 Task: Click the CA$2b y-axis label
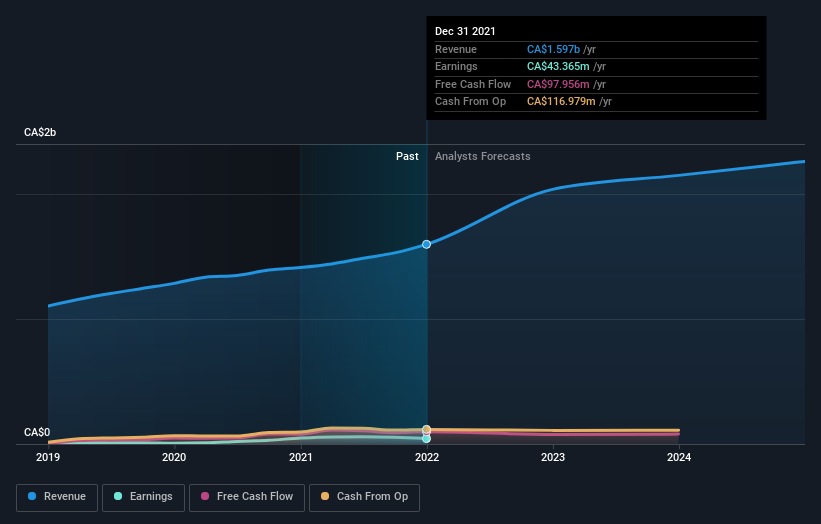[x=40, y=132]
